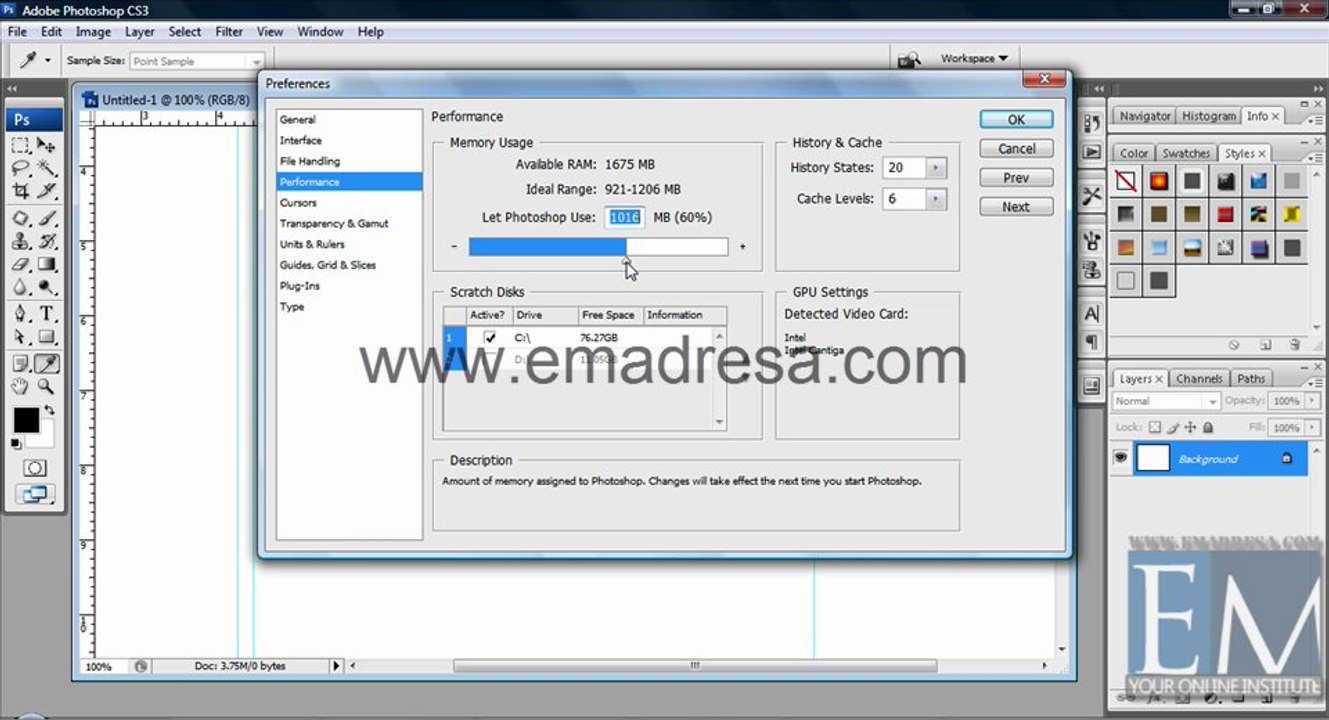Go to Prev preferences page
This screenshot has width=1329, height=720.
[x=1016, y=178]
